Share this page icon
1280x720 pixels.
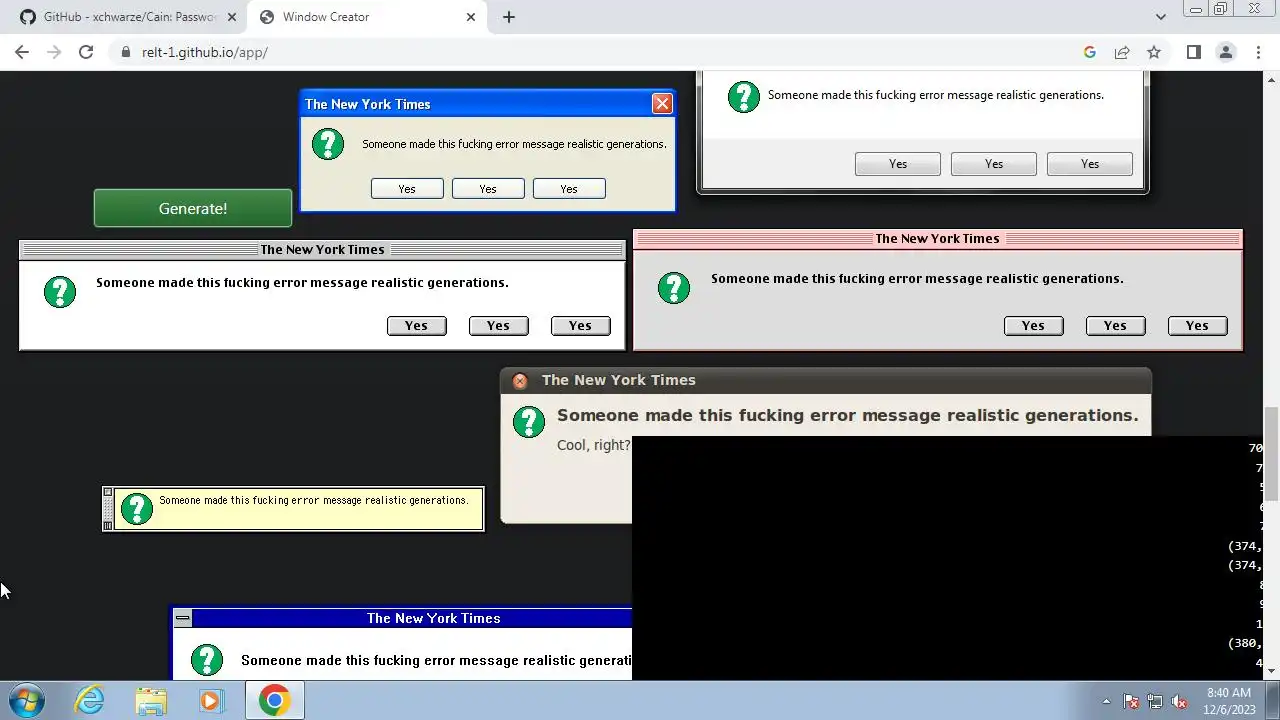(x=1122, y=52)
